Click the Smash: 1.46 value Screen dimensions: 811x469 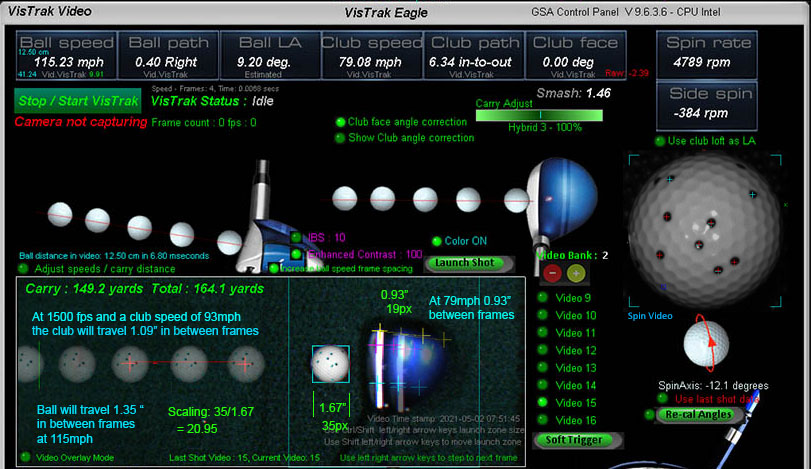click(573, 93)
